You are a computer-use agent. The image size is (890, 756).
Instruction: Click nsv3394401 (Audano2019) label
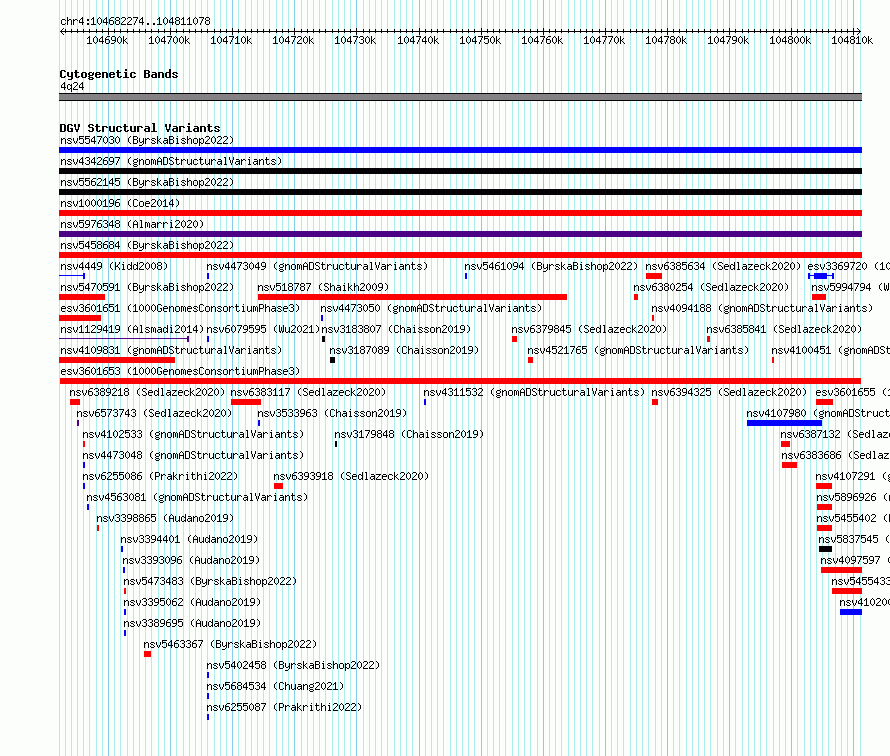tap(189, 539)
